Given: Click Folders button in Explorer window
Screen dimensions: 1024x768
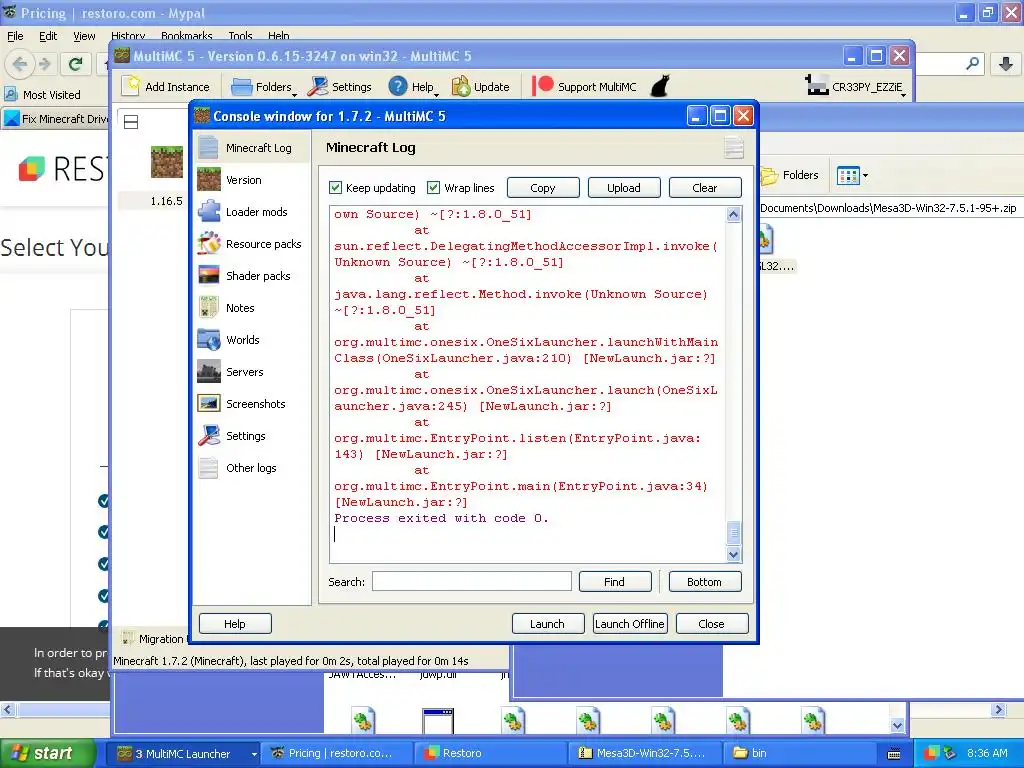Looking at the screenshot, I should [x=791, y=175].
